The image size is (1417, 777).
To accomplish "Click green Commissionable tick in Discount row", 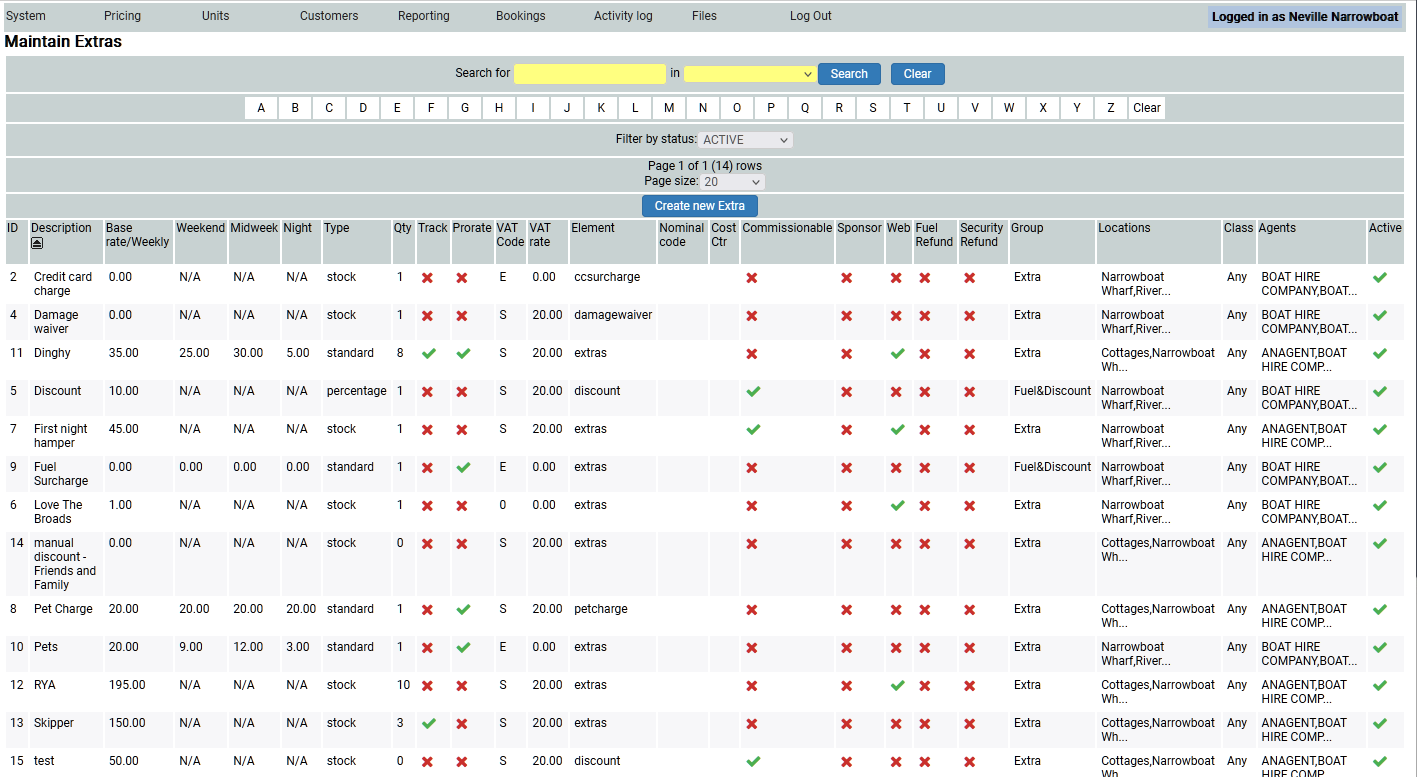I will (x=752, y=391).
